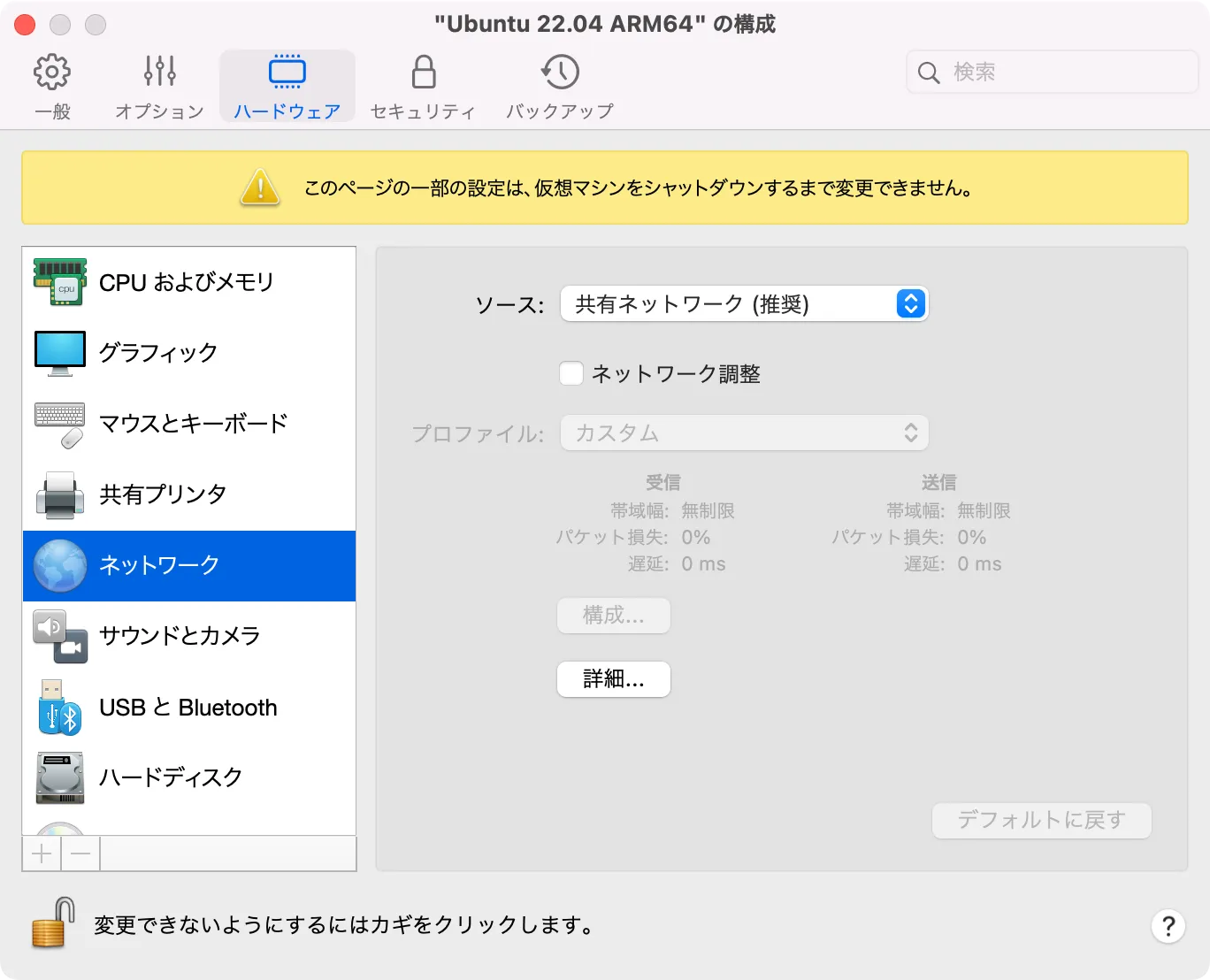
Task: Click the デフォルトに戻す button
Action: click(x=1042, y=821)
